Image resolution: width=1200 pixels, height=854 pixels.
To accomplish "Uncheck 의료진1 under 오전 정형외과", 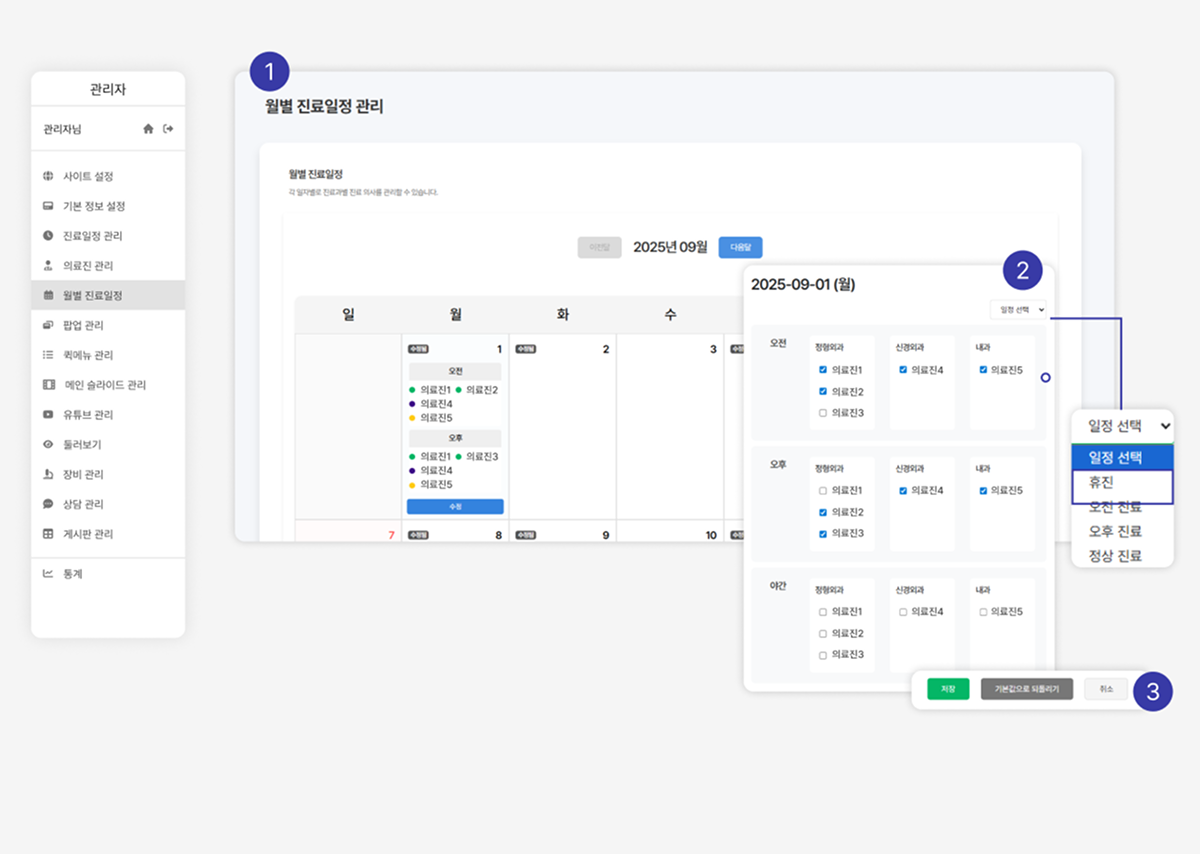I will [x=823, y=370].
